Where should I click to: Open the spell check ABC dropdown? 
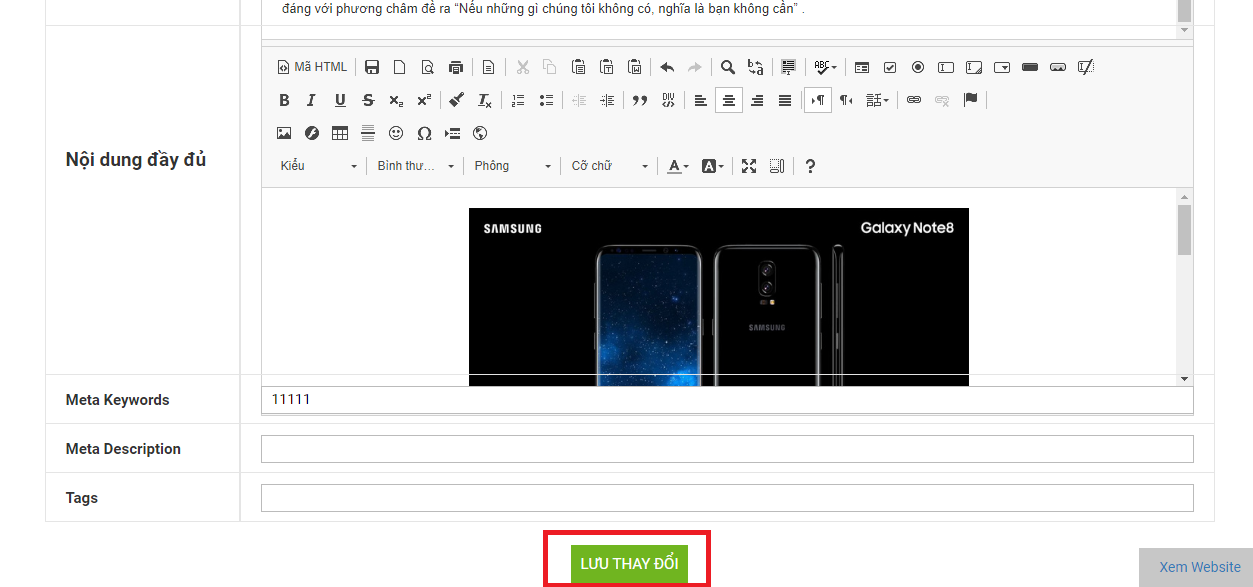[x=825, y=67]
